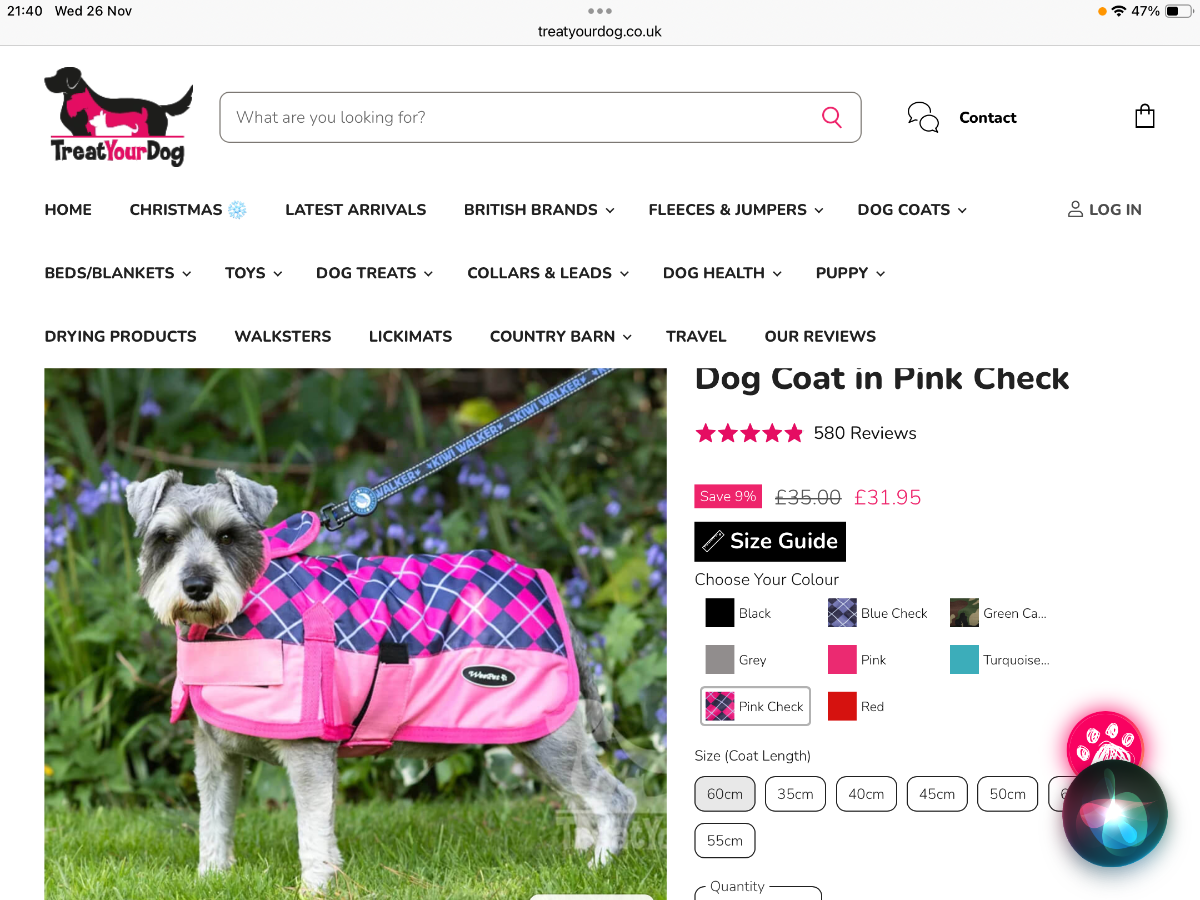The width and height of the screenshot is (1200, 900).
Task: Click the chat bubbles Contact icon
Action: pos(923,117)
